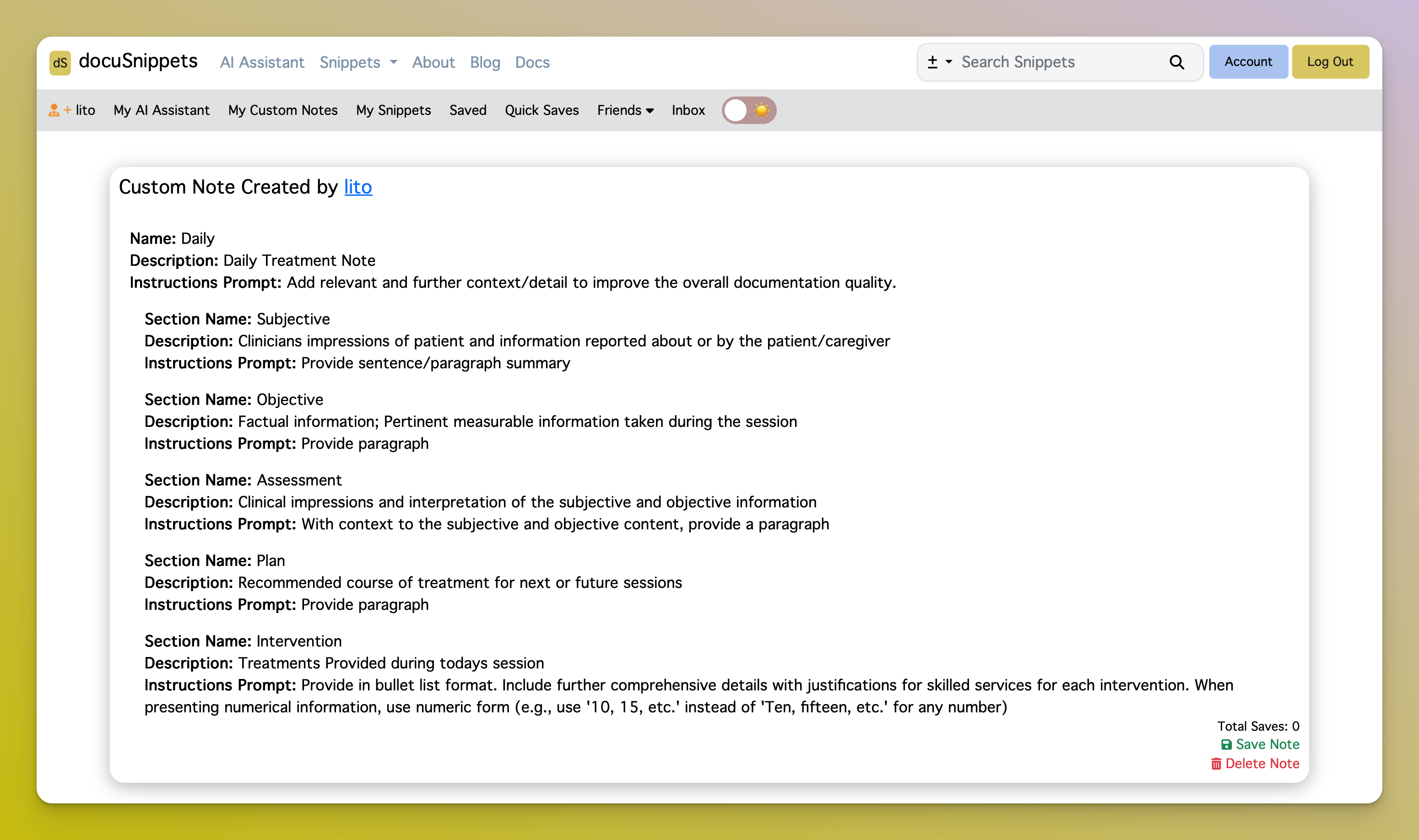Screen dimensions: 1419x840
Task: Open the search filter dropdown arrow
Action: 949,62
